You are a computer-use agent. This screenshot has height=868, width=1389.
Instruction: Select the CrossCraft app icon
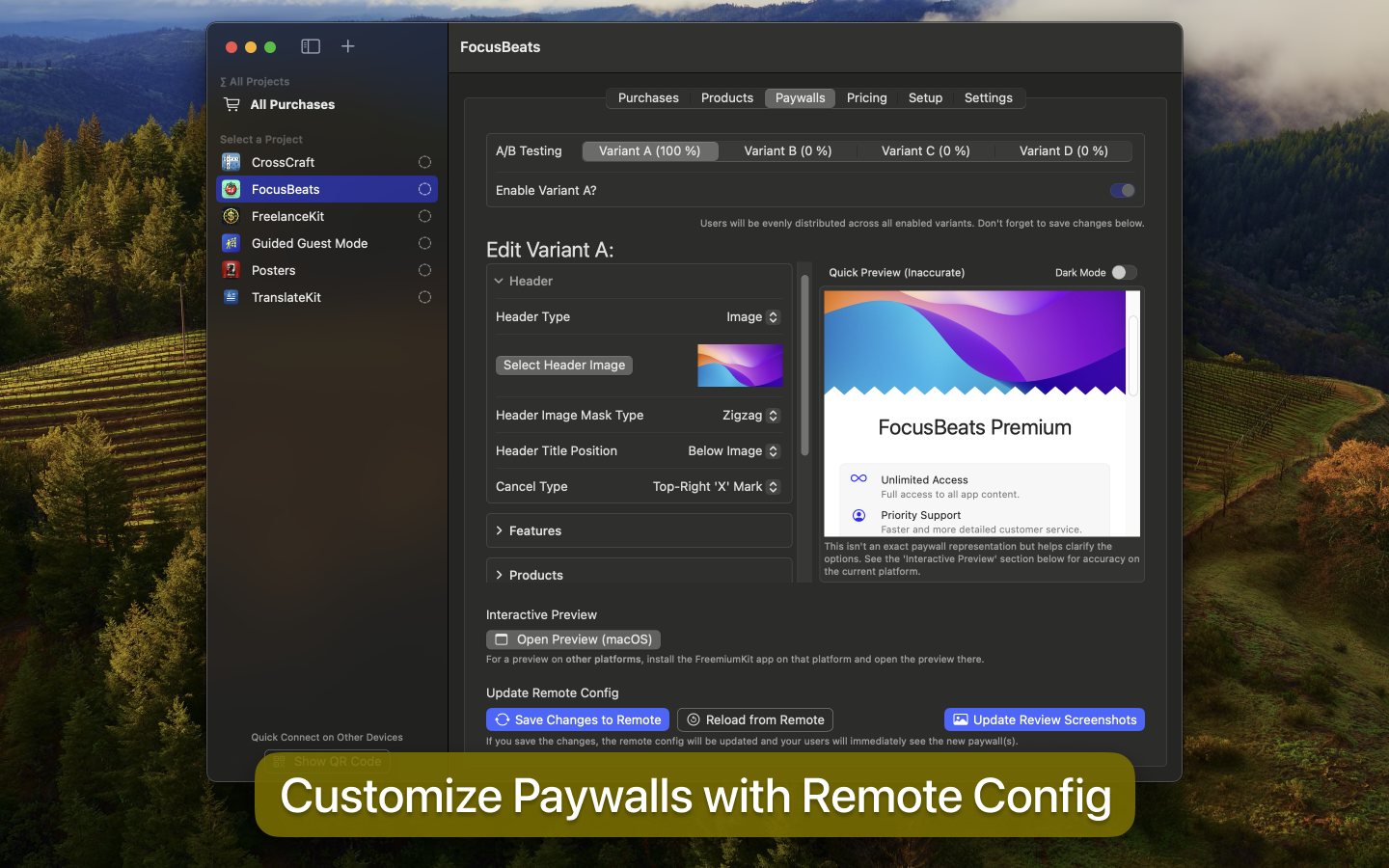(231, 162)
